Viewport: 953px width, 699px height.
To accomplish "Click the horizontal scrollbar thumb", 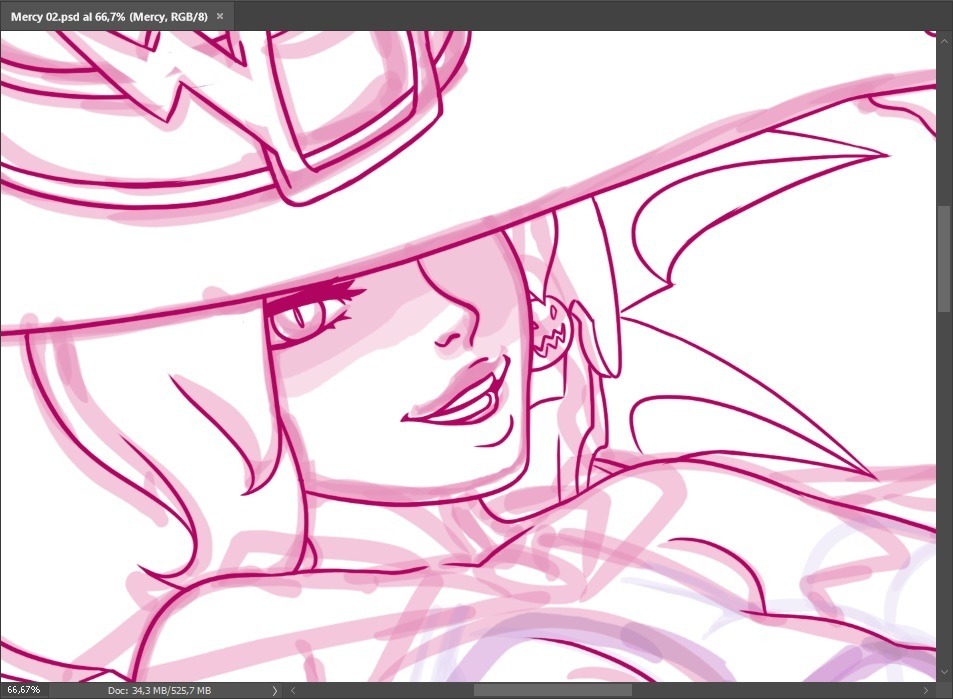I will coord(552,690).
